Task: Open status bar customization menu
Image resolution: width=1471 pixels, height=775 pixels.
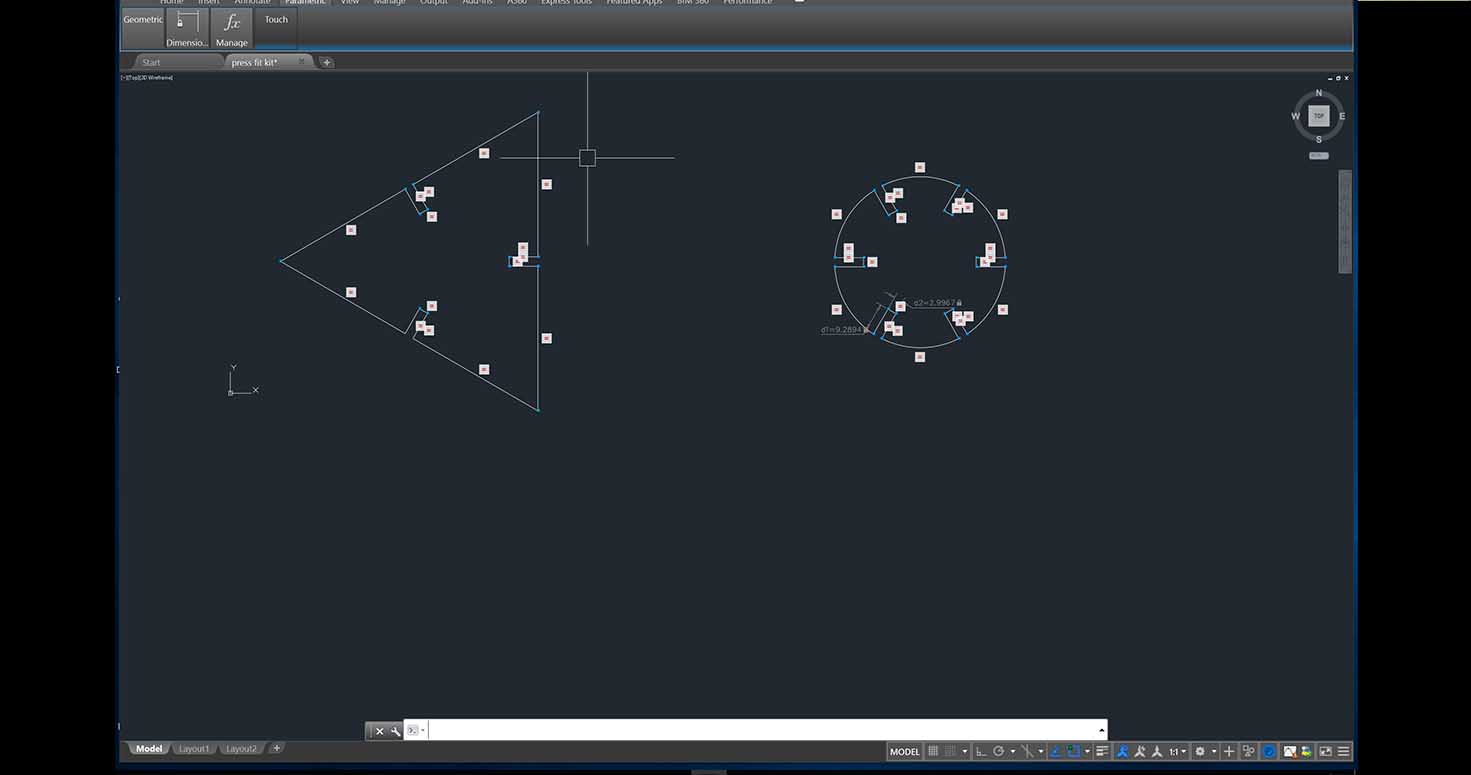Action: tap(1343, 751)
